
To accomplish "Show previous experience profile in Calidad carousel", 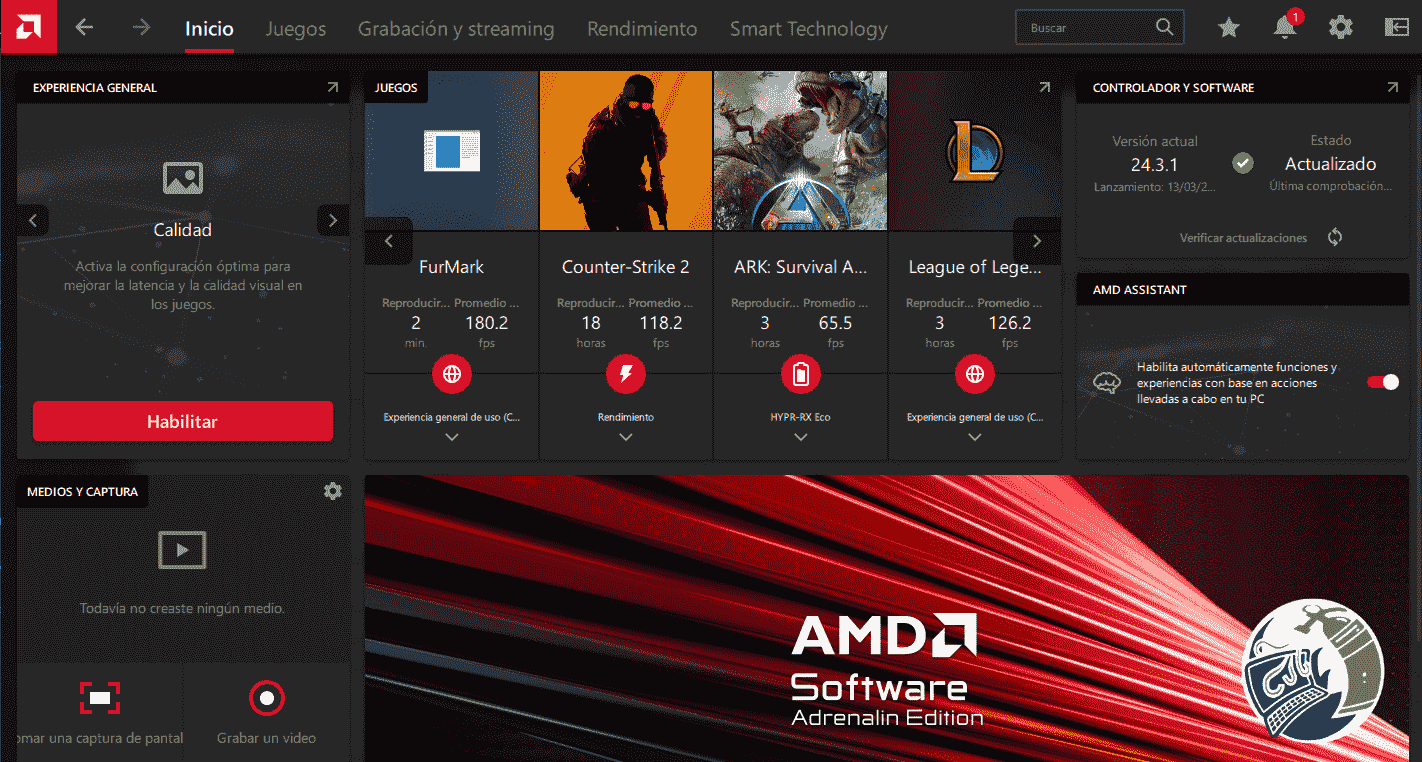I will (33, 220).
